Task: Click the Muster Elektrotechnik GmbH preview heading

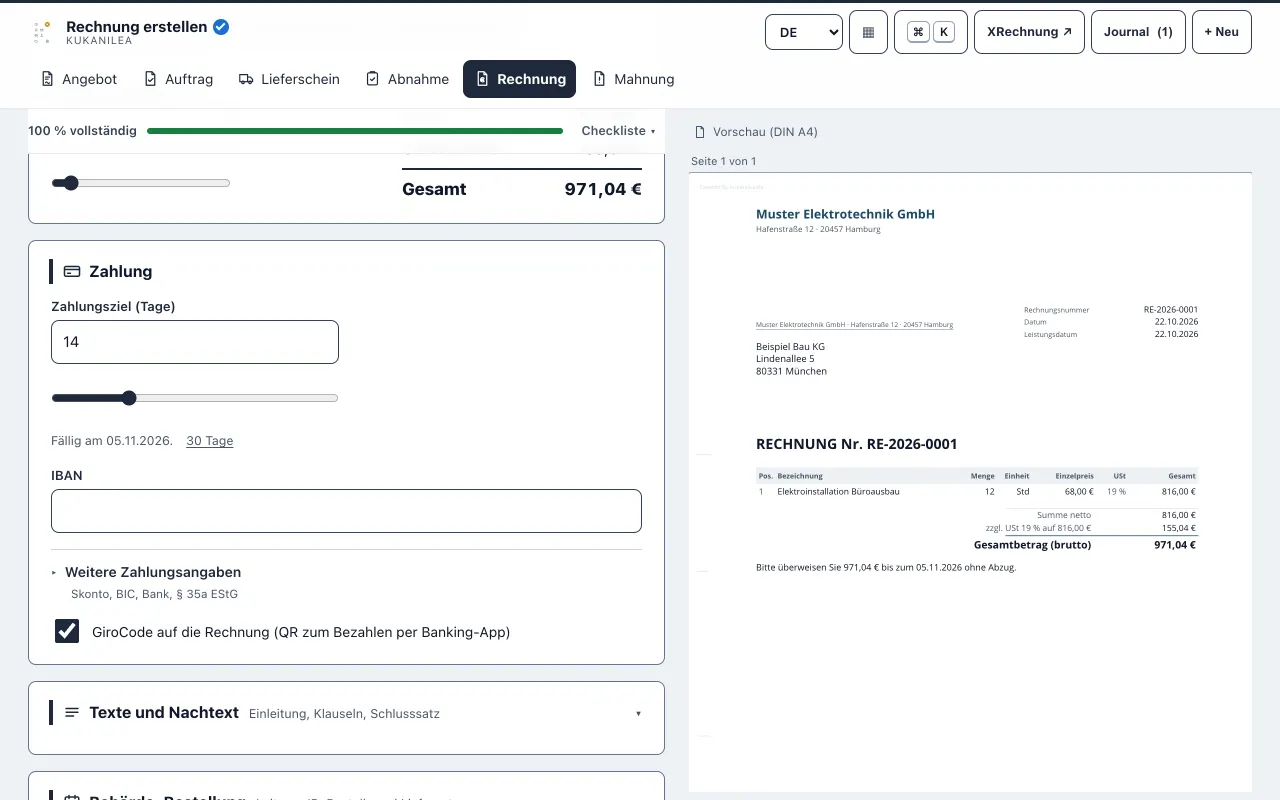Action: coord(845,214)
